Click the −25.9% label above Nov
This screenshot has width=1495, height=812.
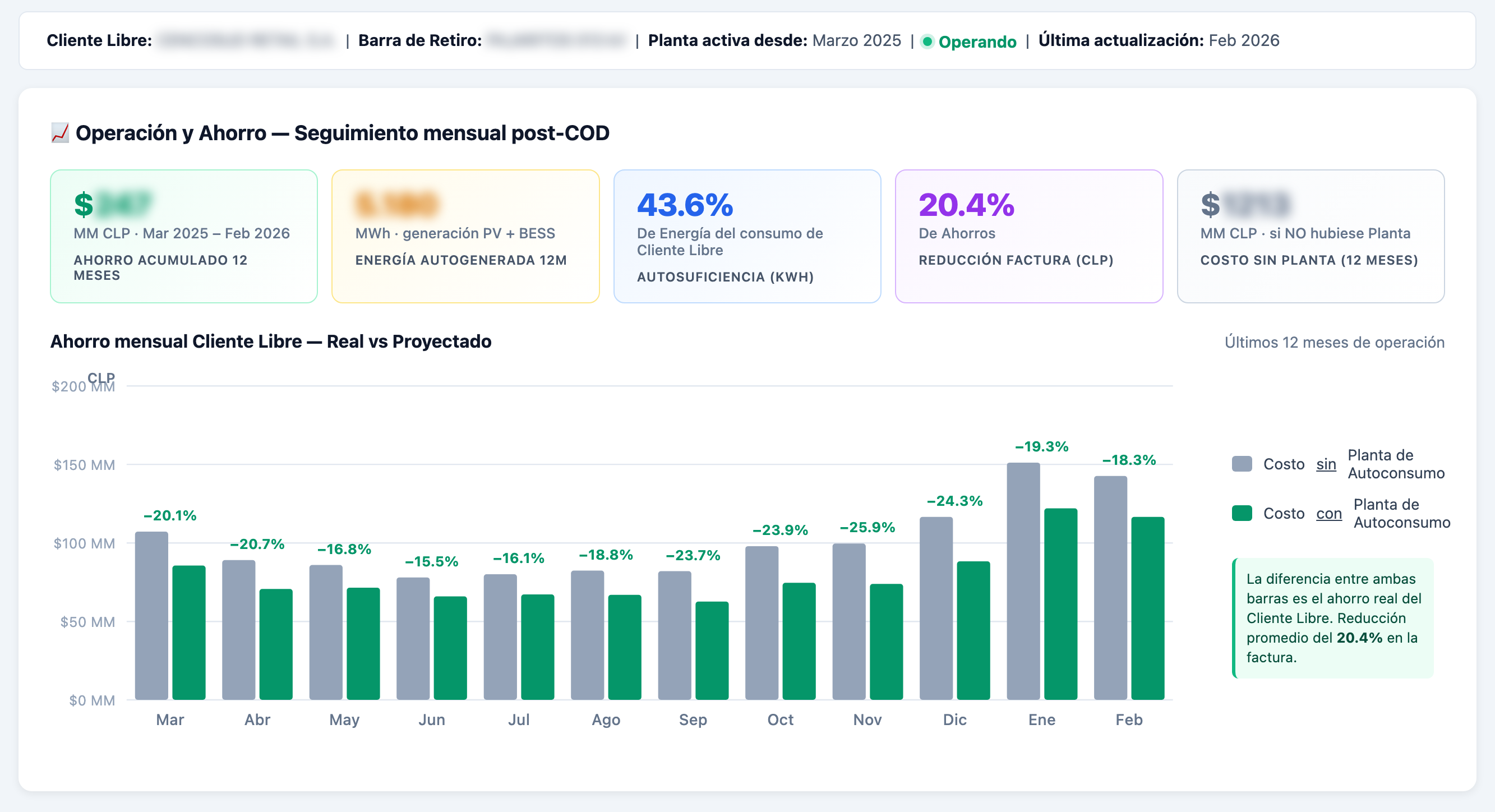point(867,527)
